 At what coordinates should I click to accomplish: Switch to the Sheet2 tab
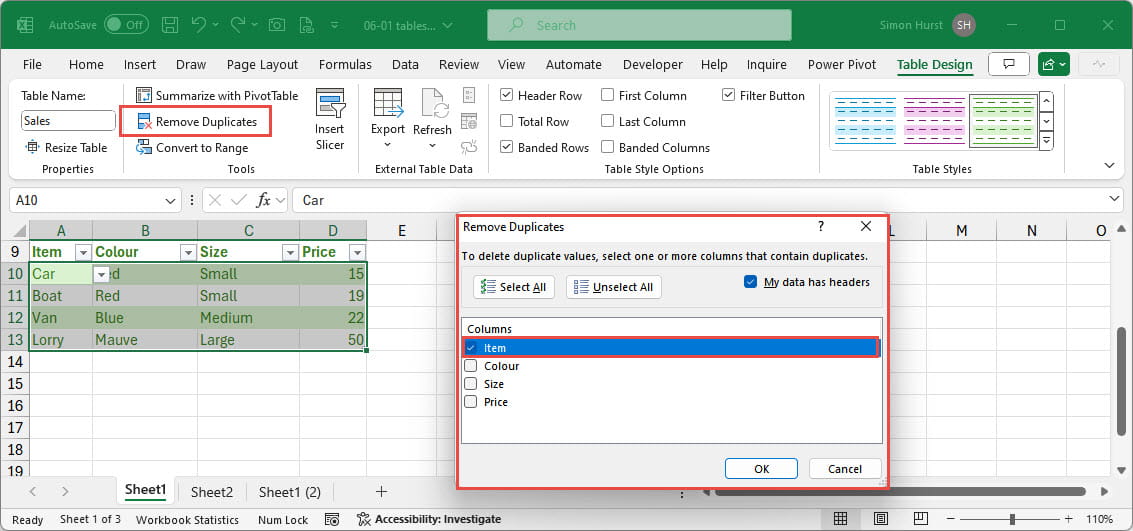tap(212, 492)
